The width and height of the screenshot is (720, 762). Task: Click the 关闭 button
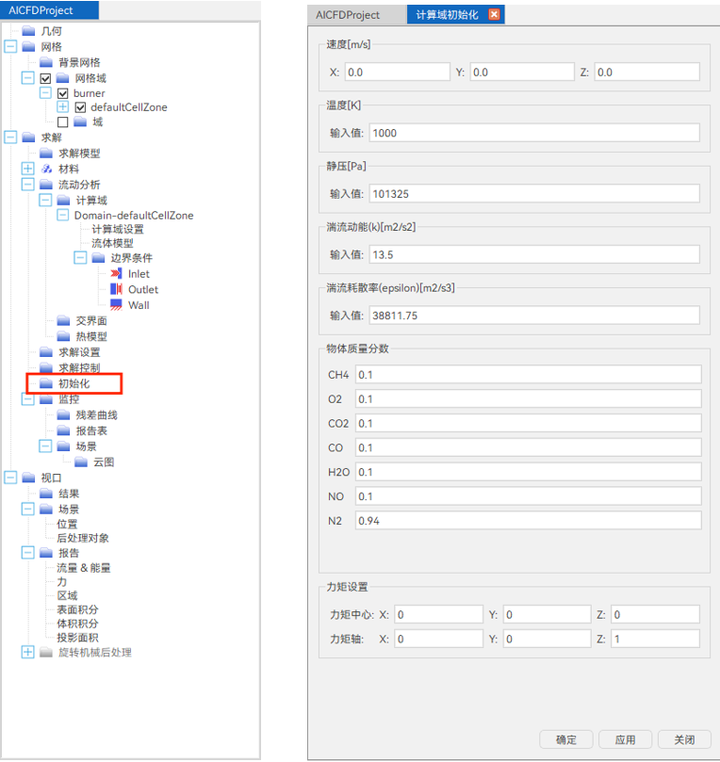(685, 740)
